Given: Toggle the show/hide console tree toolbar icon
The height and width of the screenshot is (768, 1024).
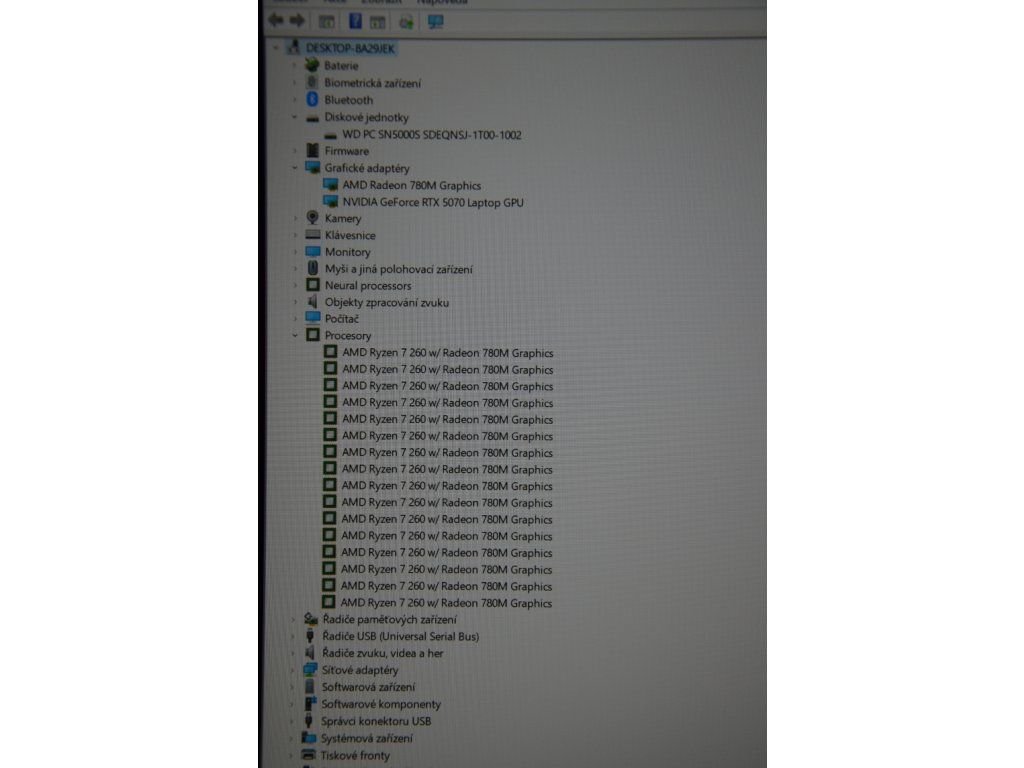Looking at the screenshot, I should point(327,22).
